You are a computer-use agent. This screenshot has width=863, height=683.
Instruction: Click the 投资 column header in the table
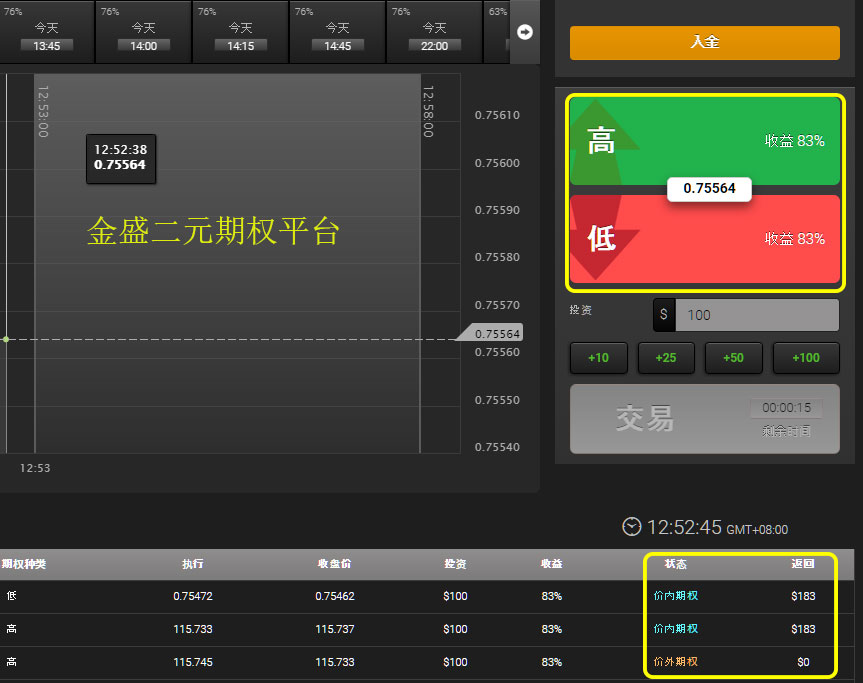tap(455, 564)
